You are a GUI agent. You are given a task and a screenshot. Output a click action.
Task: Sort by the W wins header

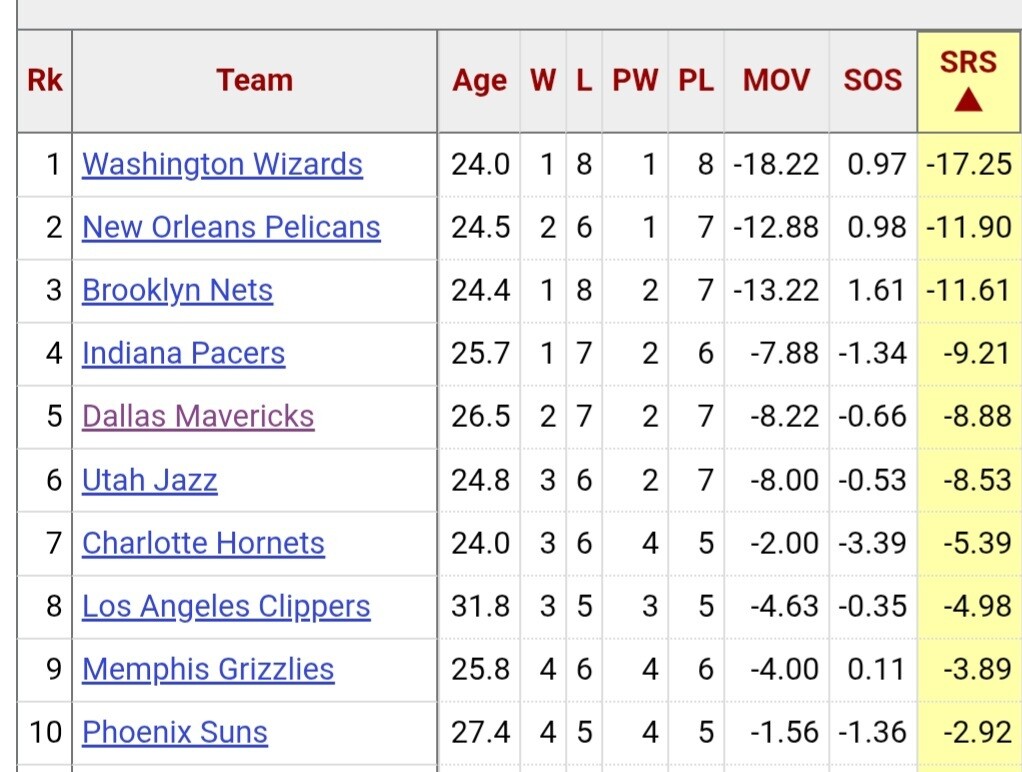[543, 81]
